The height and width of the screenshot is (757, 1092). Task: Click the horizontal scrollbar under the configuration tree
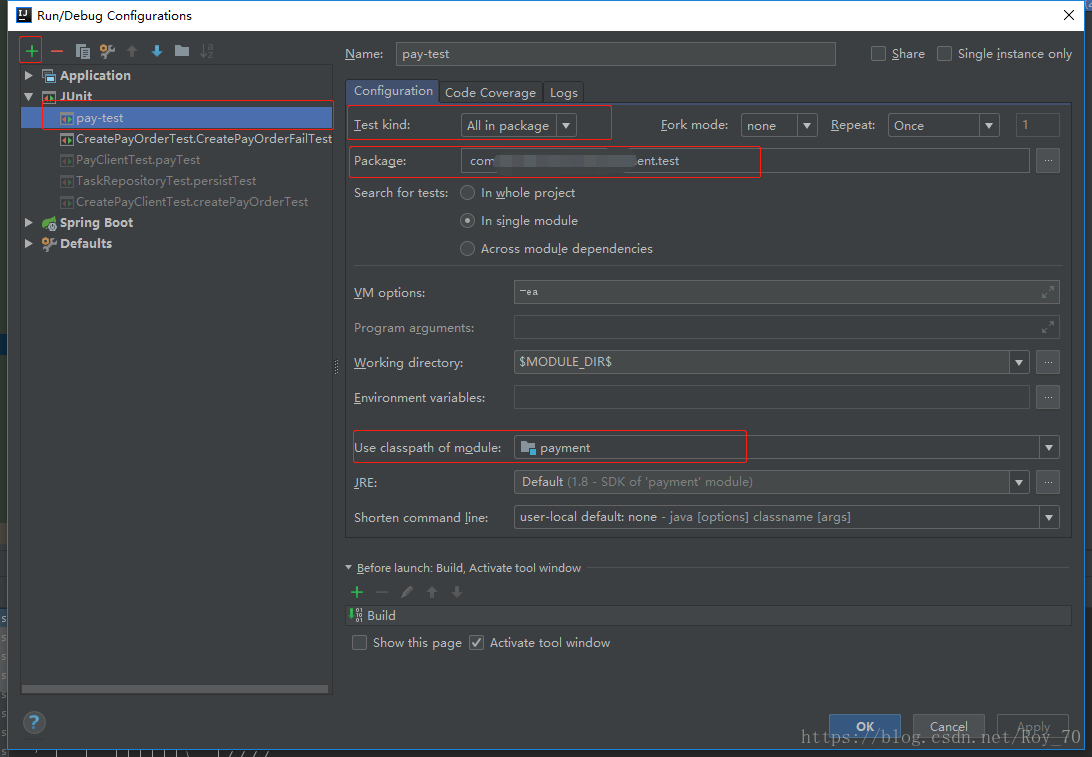tap(175, 689)
